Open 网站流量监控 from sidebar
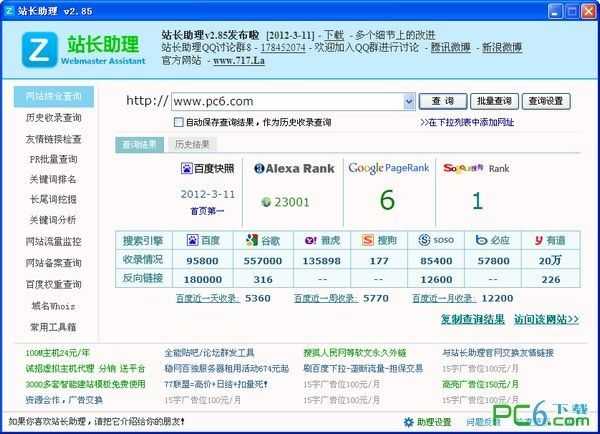 (54, 241)
